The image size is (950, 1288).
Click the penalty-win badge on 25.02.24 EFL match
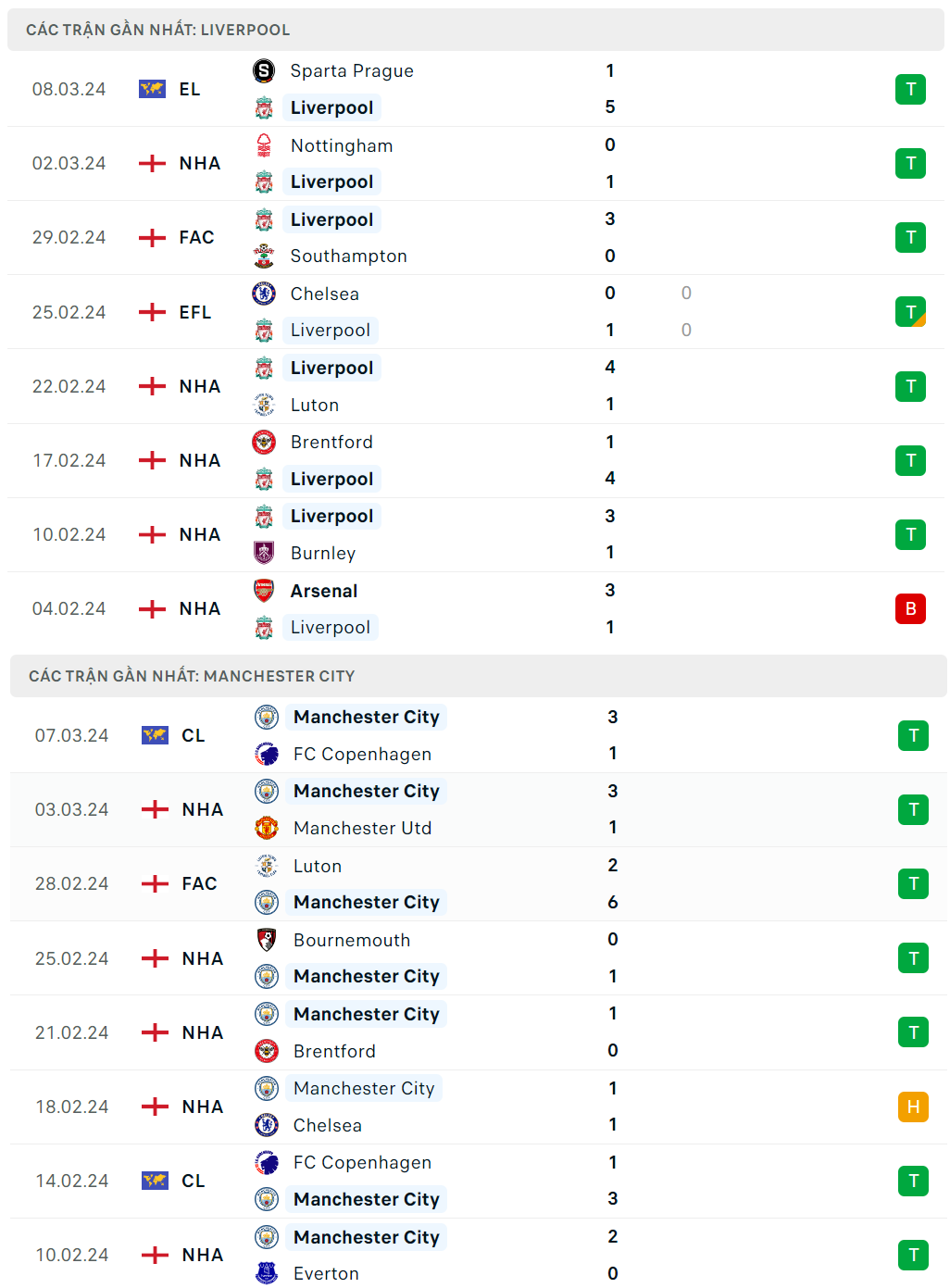[x=910, y=312]
